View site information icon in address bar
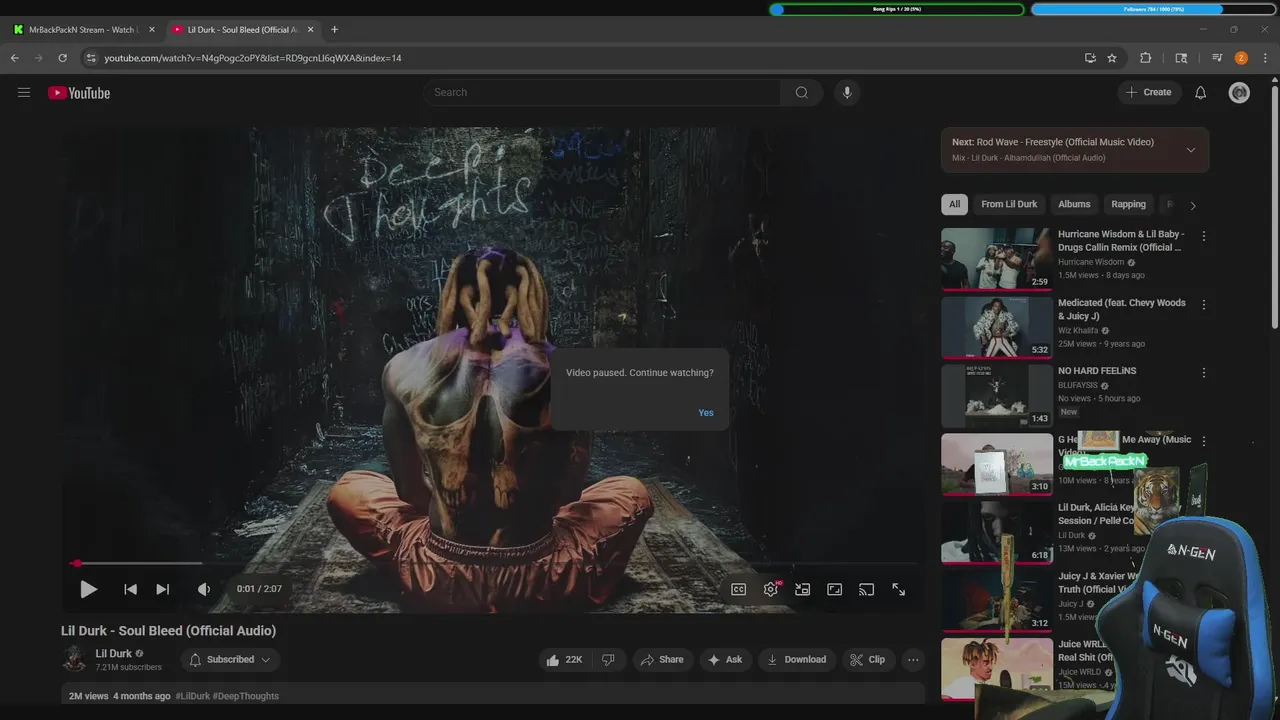The image size is (1280, 720). click(x=91, y=58)
